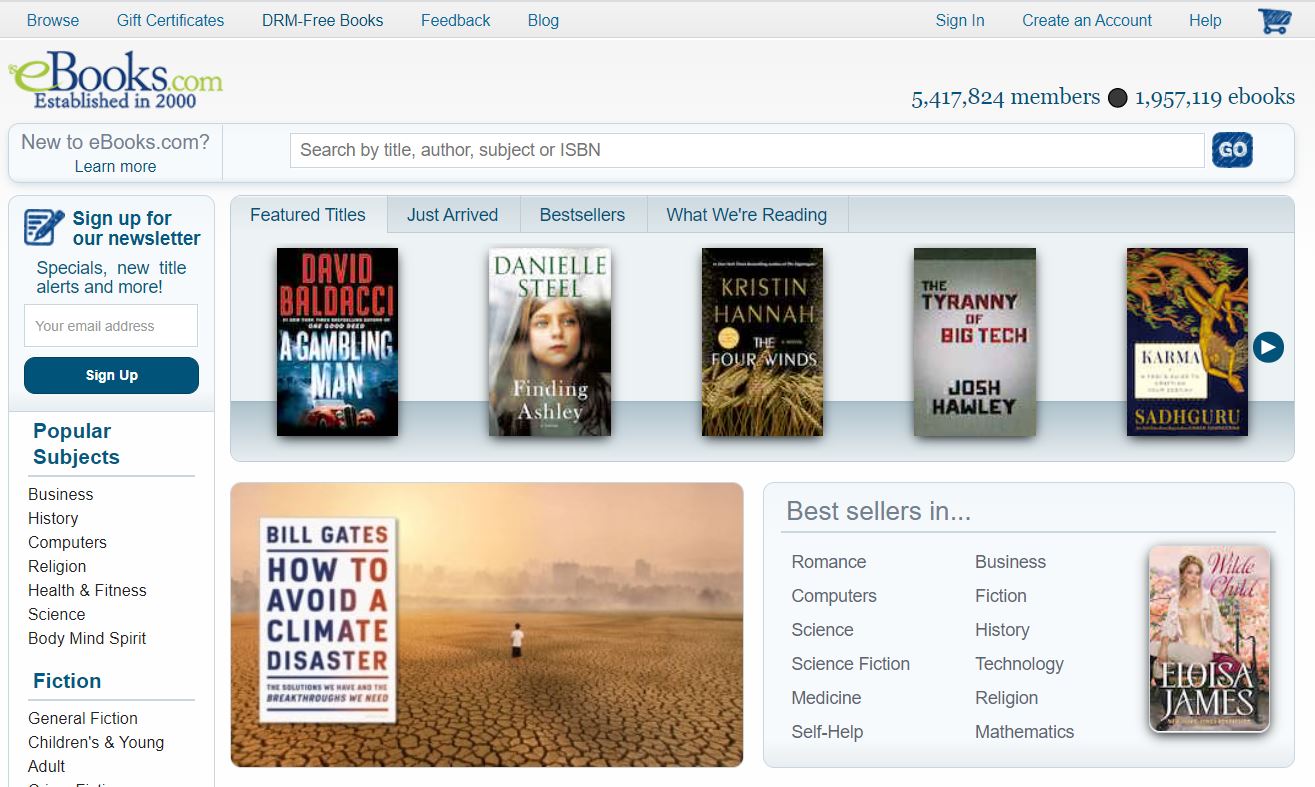This screenshot has height=787, width=1315.
Task: Select the Featured Titles tab
Action: pos(308,214)
